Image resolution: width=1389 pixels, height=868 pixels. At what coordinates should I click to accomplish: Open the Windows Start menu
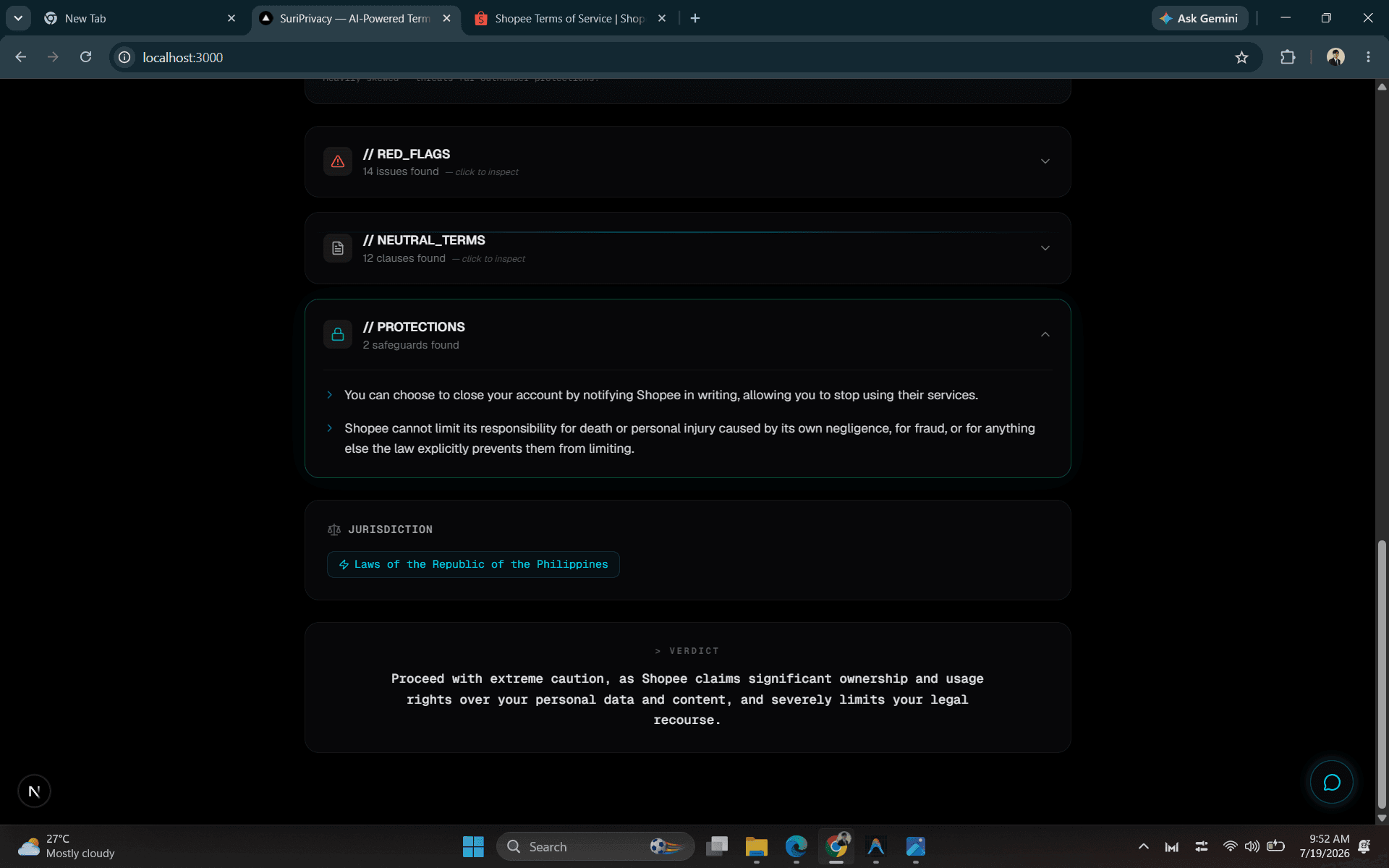(x=473, y=846)
